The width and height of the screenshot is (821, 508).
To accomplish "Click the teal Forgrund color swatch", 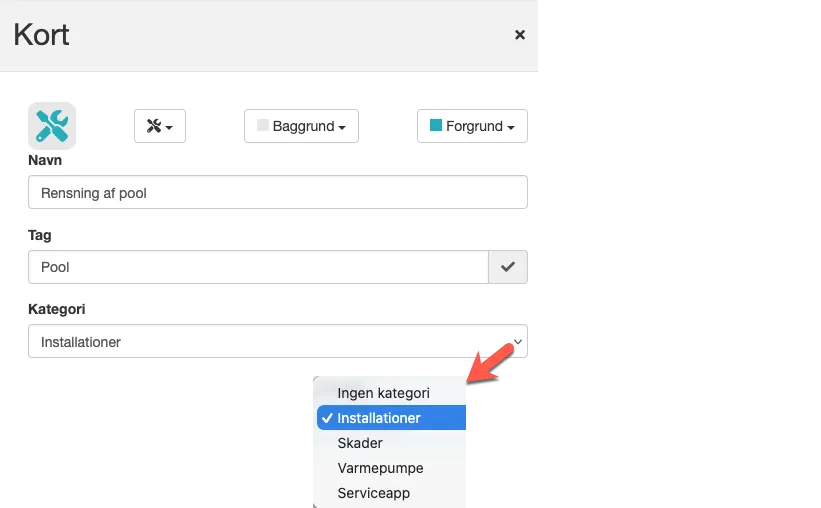I will tap(436, 126).
